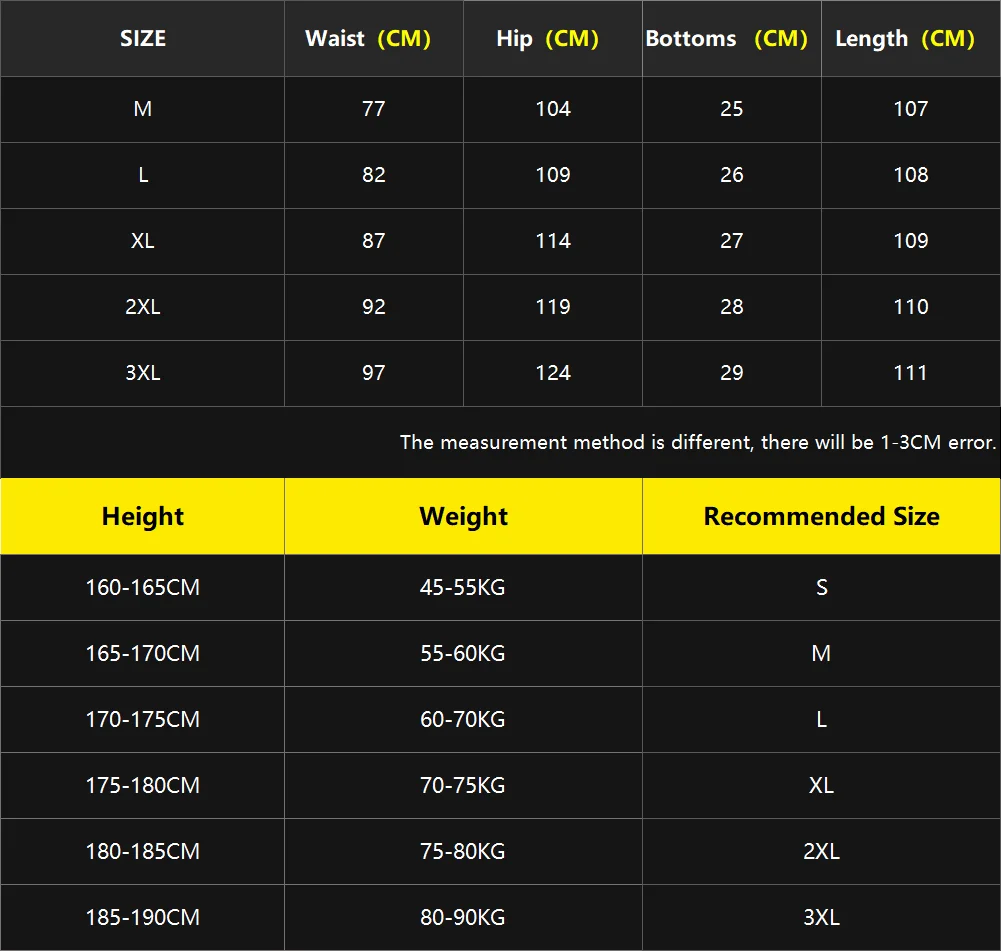Click recommended size S
Screen dimensions: 1001x951
pos(822,588)
